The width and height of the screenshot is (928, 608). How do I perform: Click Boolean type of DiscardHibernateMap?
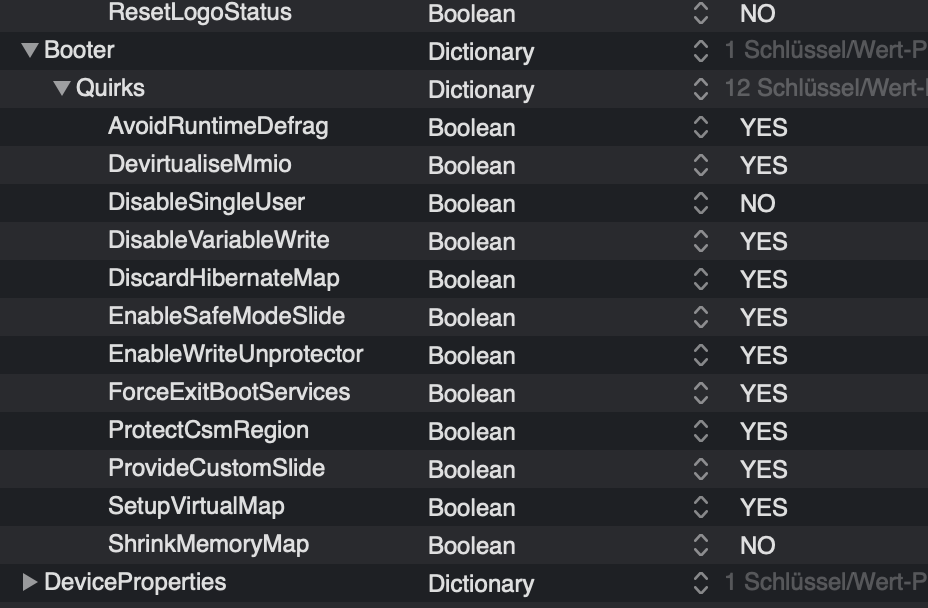472,280
